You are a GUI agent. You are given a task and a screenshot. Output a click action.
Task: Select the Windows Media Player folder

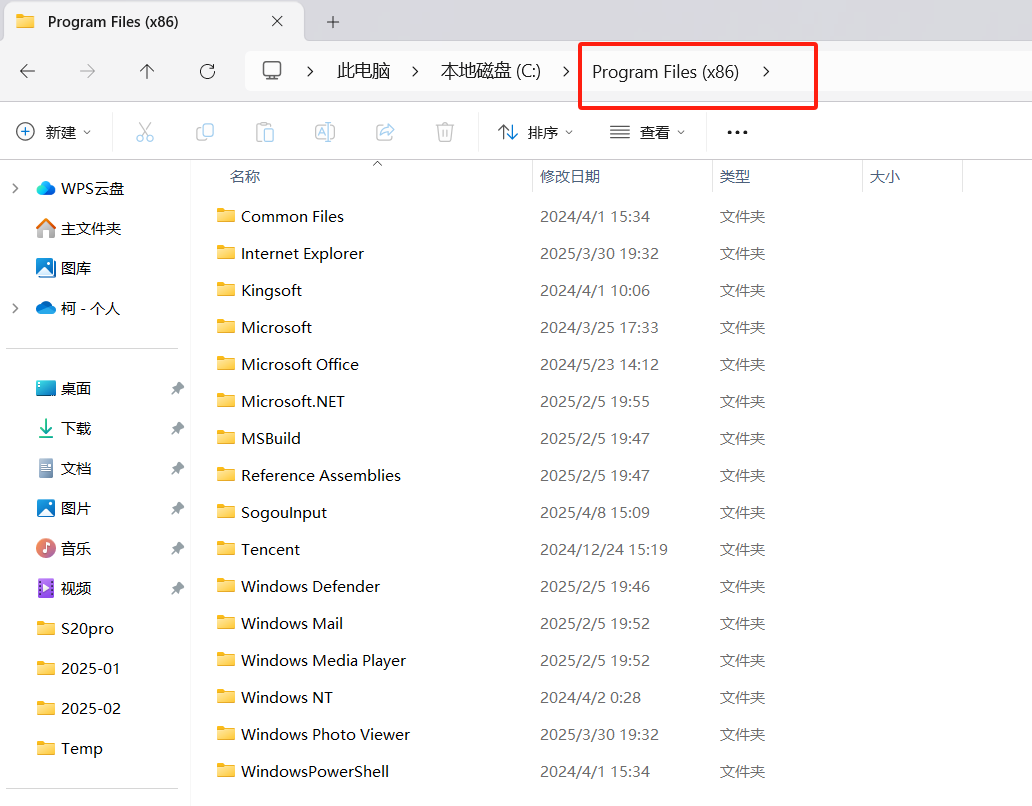[x=323, y=661]
